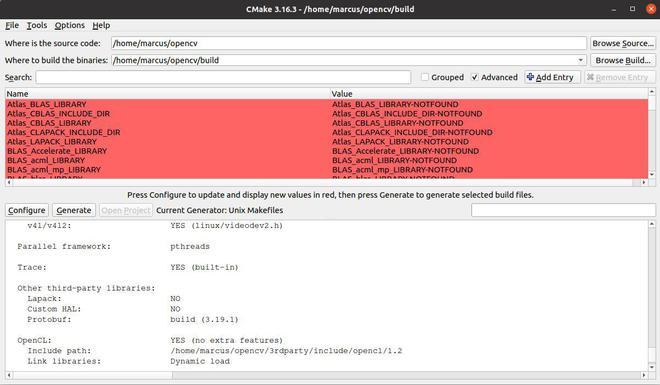Open the Options menu
The width and height of the screenshot is (660, 385).
[69, 25]
